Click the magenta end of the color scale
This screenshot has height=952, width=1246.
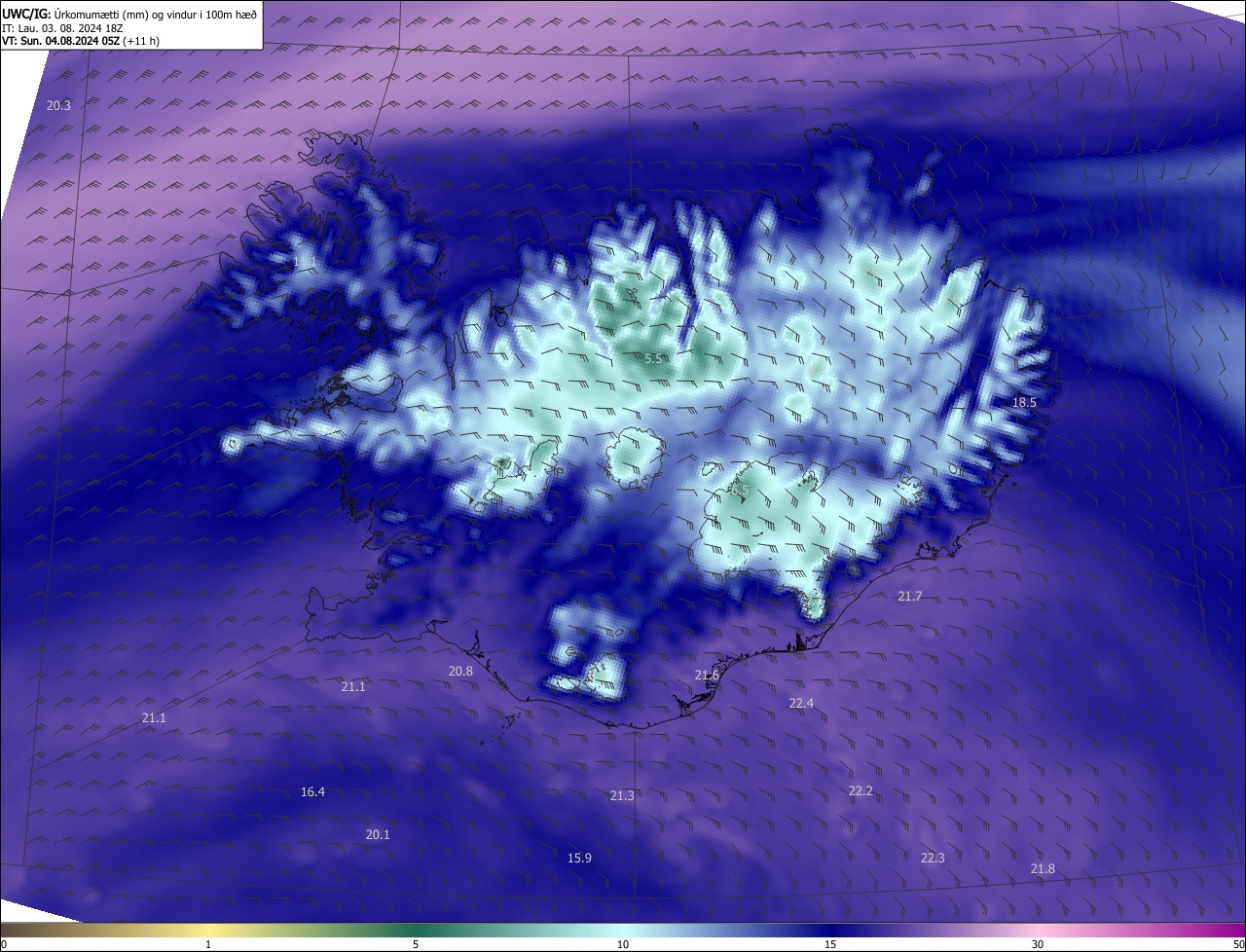[1231, 930]
